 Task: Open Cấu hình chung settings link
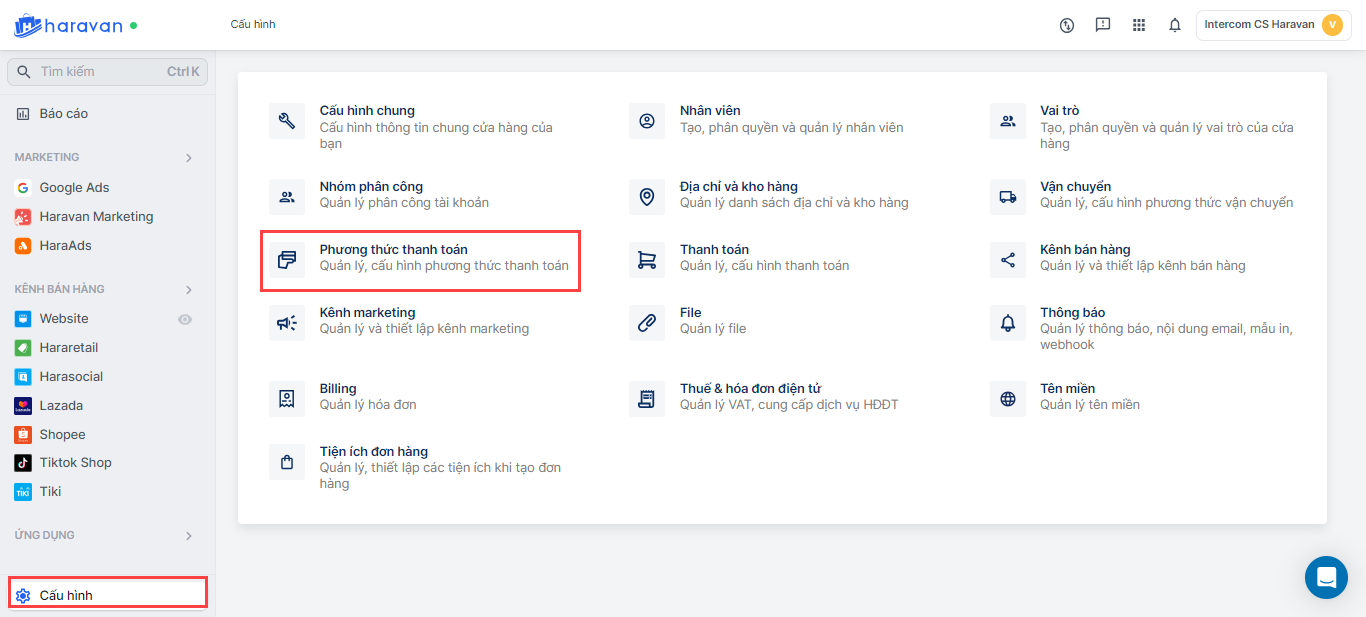coord(367,111)
